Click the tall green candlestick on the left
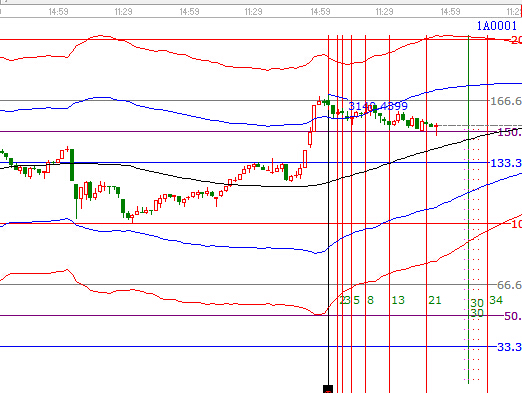Image resolution: width=522 pixels, height=393 pixels. click(72, 165)
